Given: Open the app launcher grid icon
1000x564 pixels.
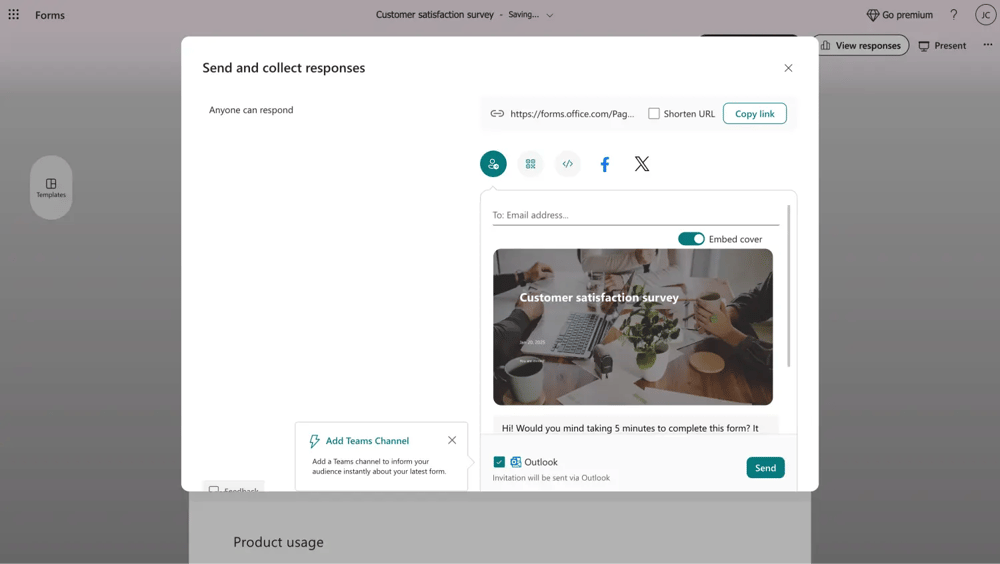Looking at the screenshot, I should [x=14, y=15].
